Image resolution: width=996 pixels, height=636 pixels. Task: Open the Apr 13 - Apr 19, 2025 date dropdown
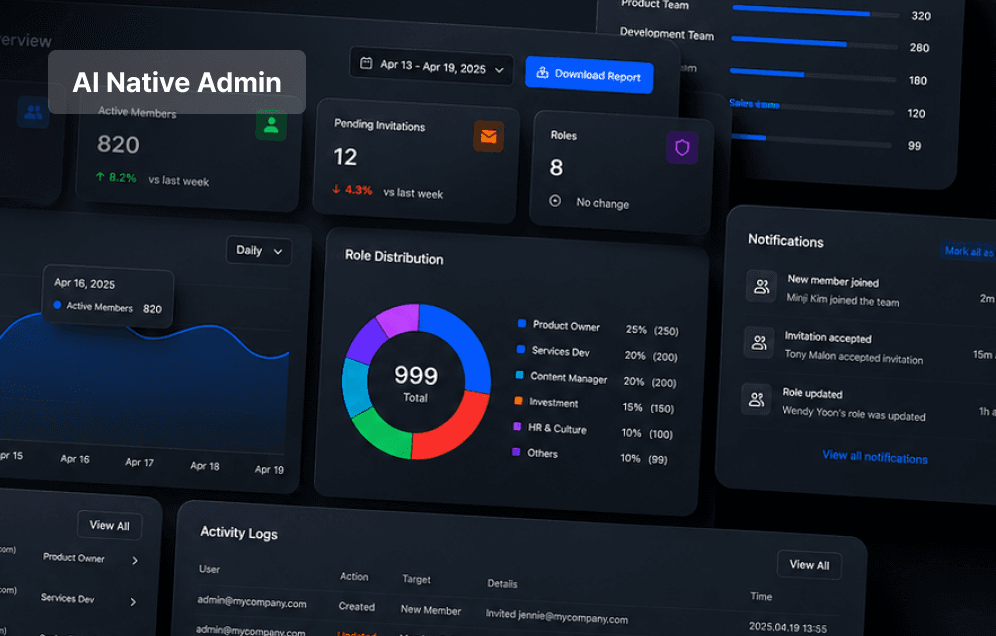click(431, 66)
